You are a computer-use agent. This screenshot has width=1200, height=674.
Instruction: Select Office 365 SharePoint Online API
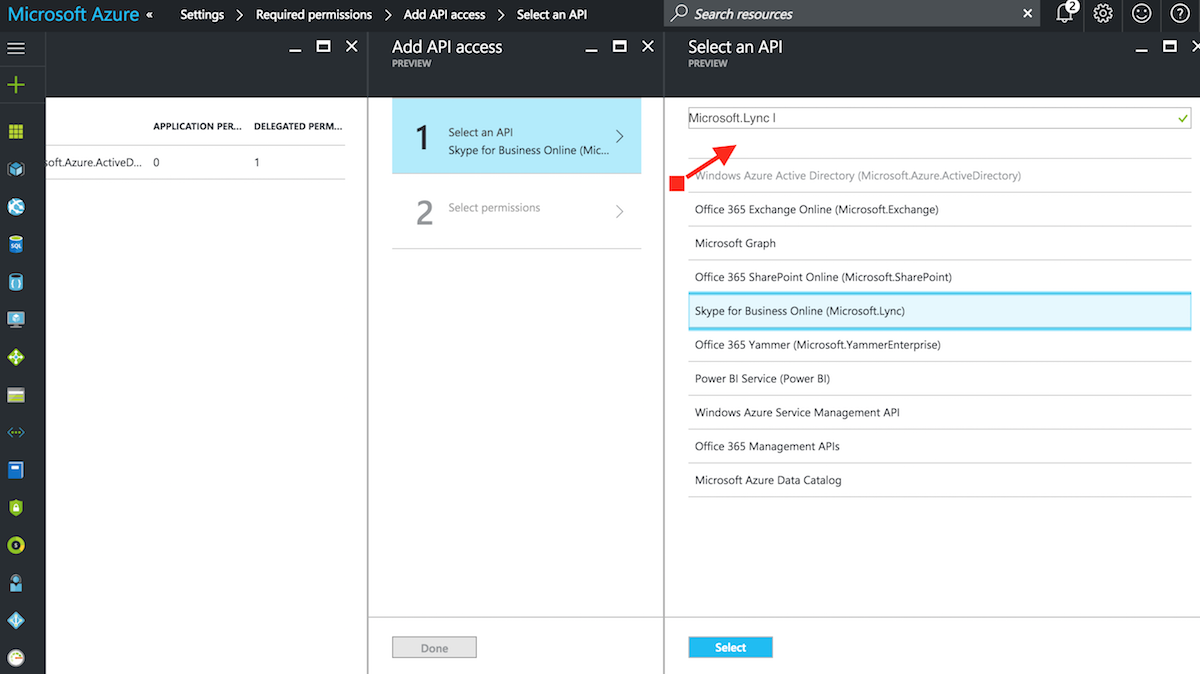coord(939,277)
